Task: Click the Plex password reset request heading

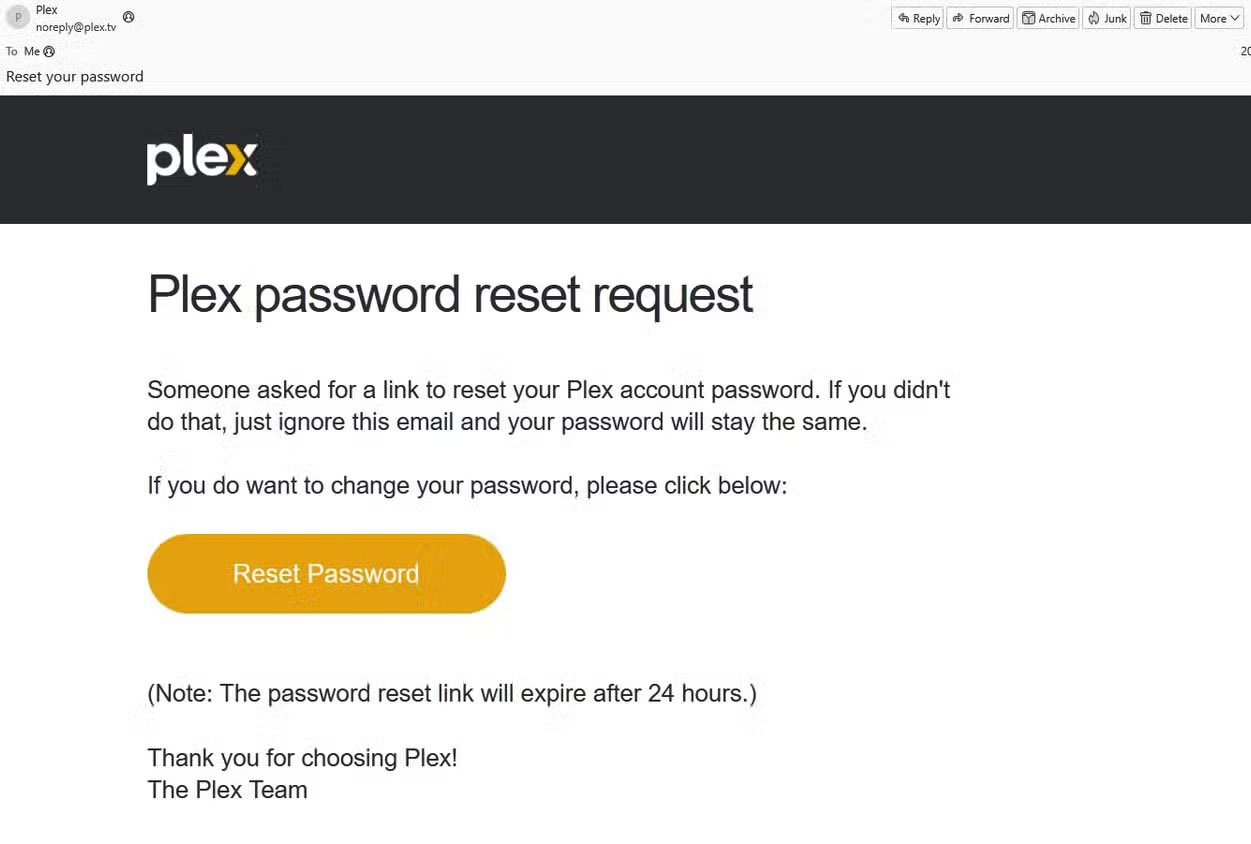Action: click(450, 295)
